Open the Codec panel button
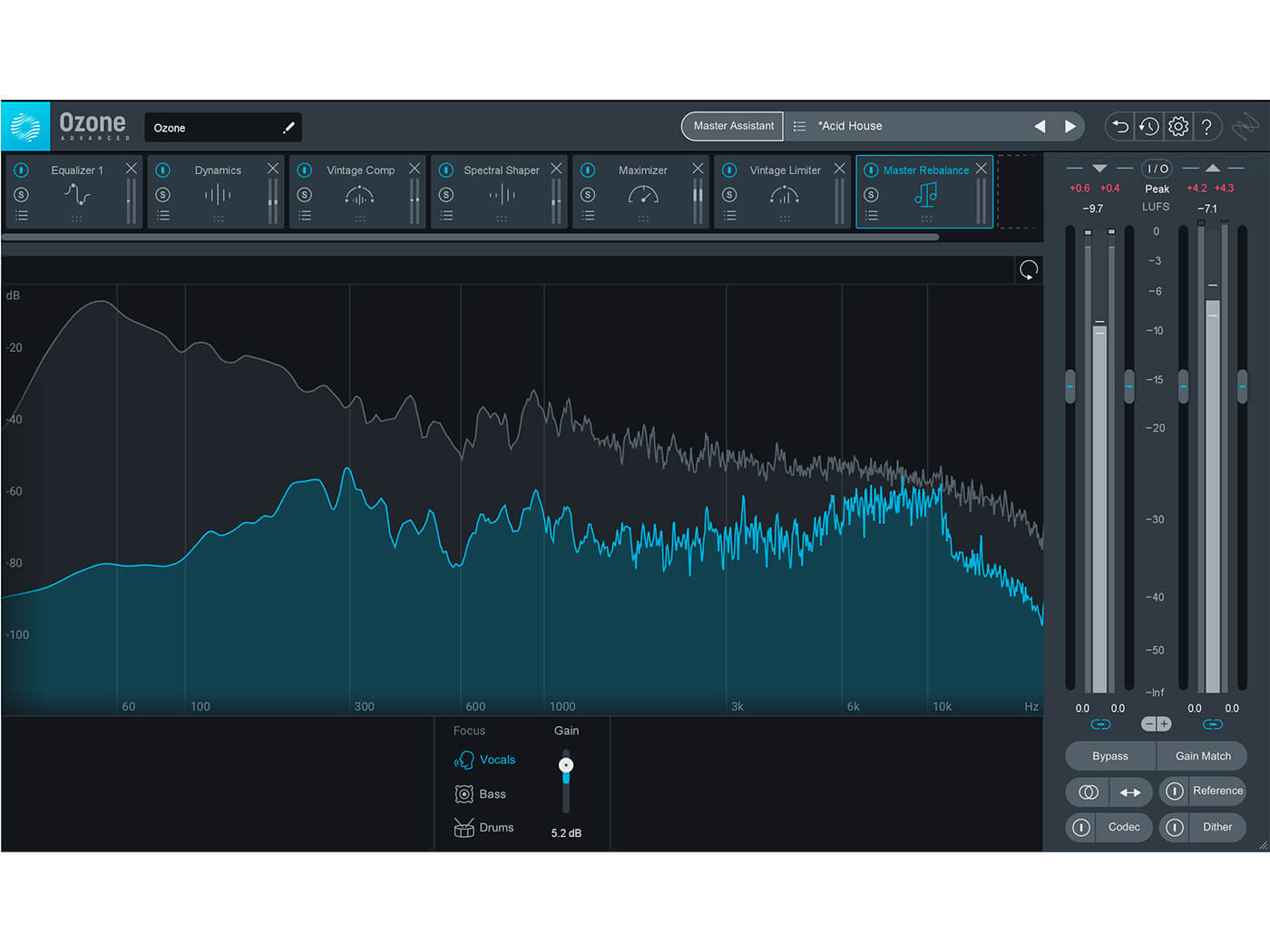The width and height of the screenshot is (1270, 952). [x=1124, y=827]
